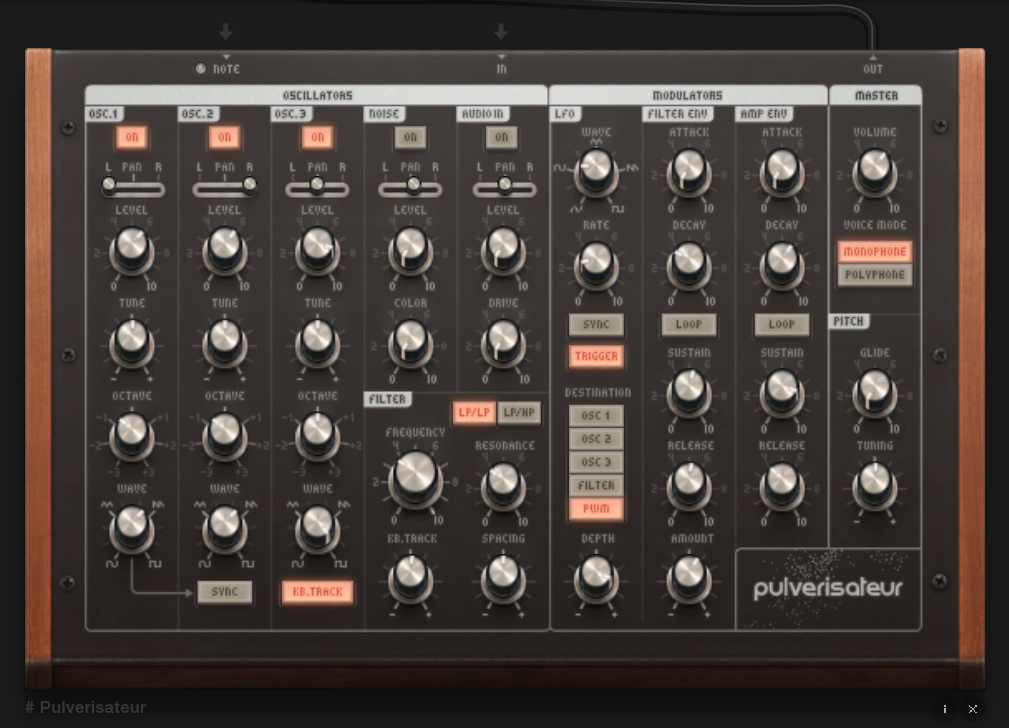Toggle Amp Env Loop button
This screenshot has height=728, width=1009.
782,324
